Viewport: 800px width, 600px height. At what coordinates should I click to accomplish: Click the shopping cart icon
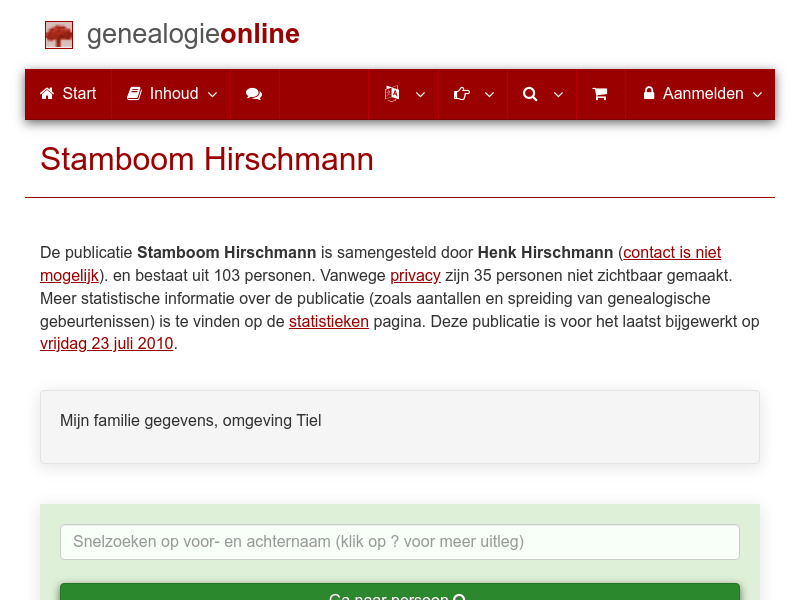point(600,93)
